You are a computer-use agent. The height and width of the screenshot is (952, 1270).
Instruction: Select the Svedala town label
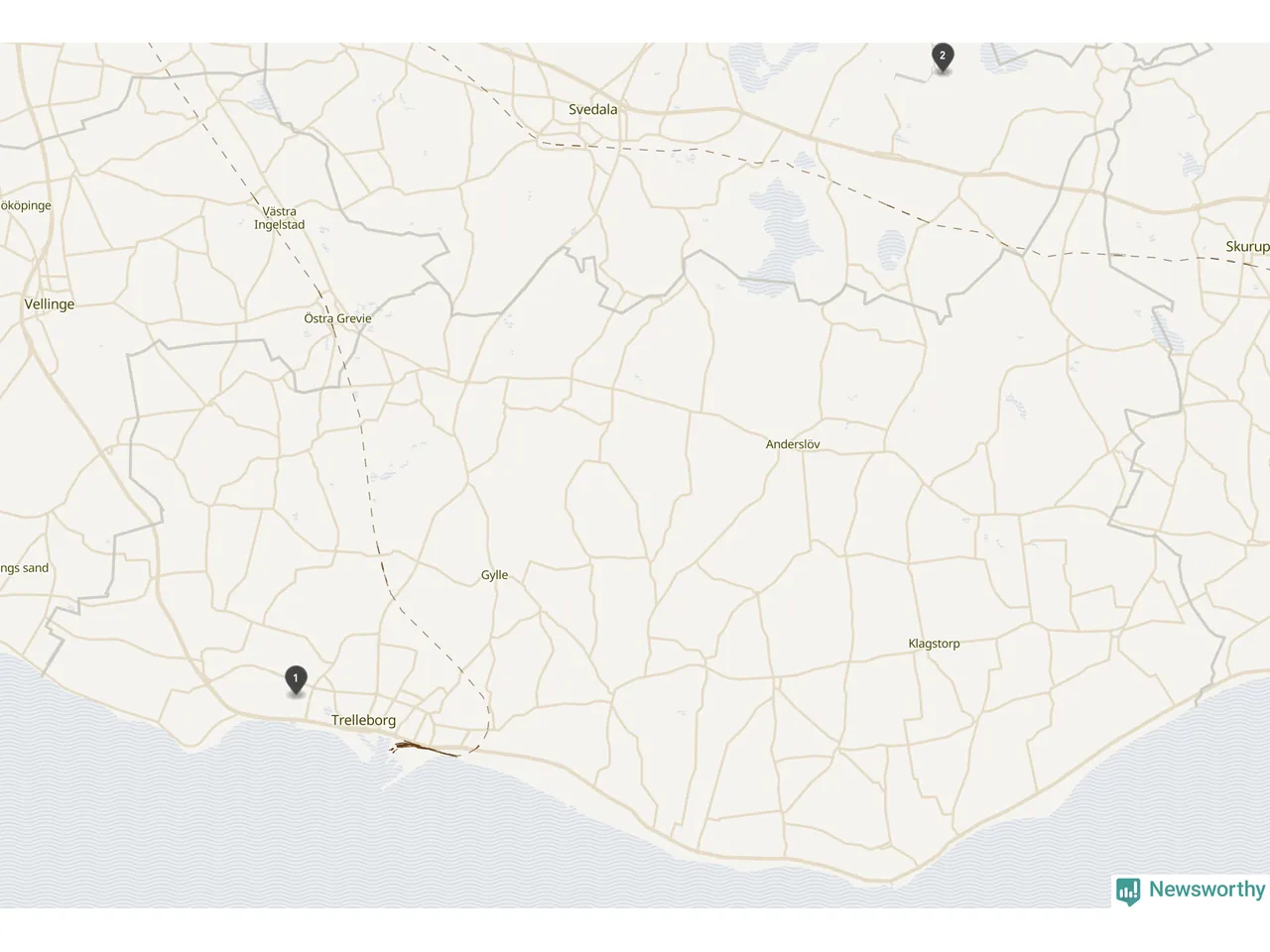(592, 109)
